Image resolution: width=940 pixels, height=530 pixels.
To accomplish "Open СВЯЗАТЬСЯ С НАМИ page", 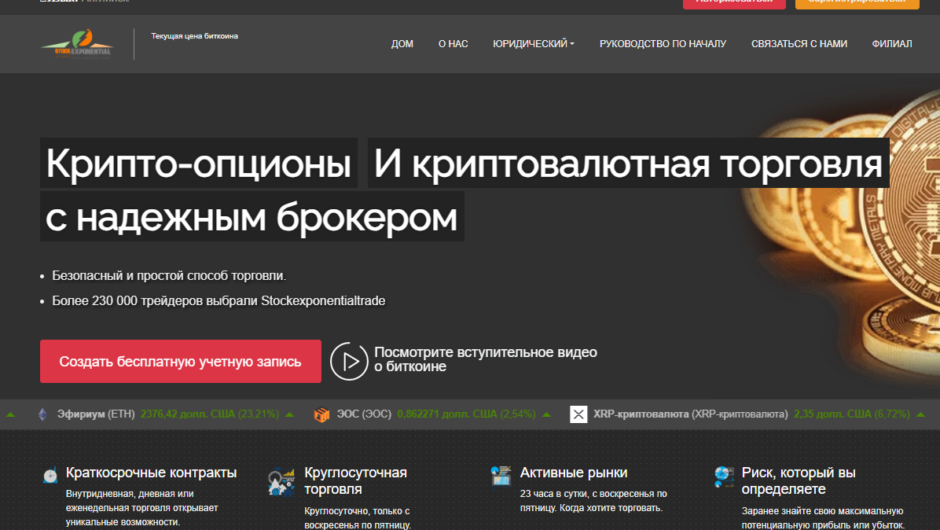I will pyautogui.click(x=799, y=44).
